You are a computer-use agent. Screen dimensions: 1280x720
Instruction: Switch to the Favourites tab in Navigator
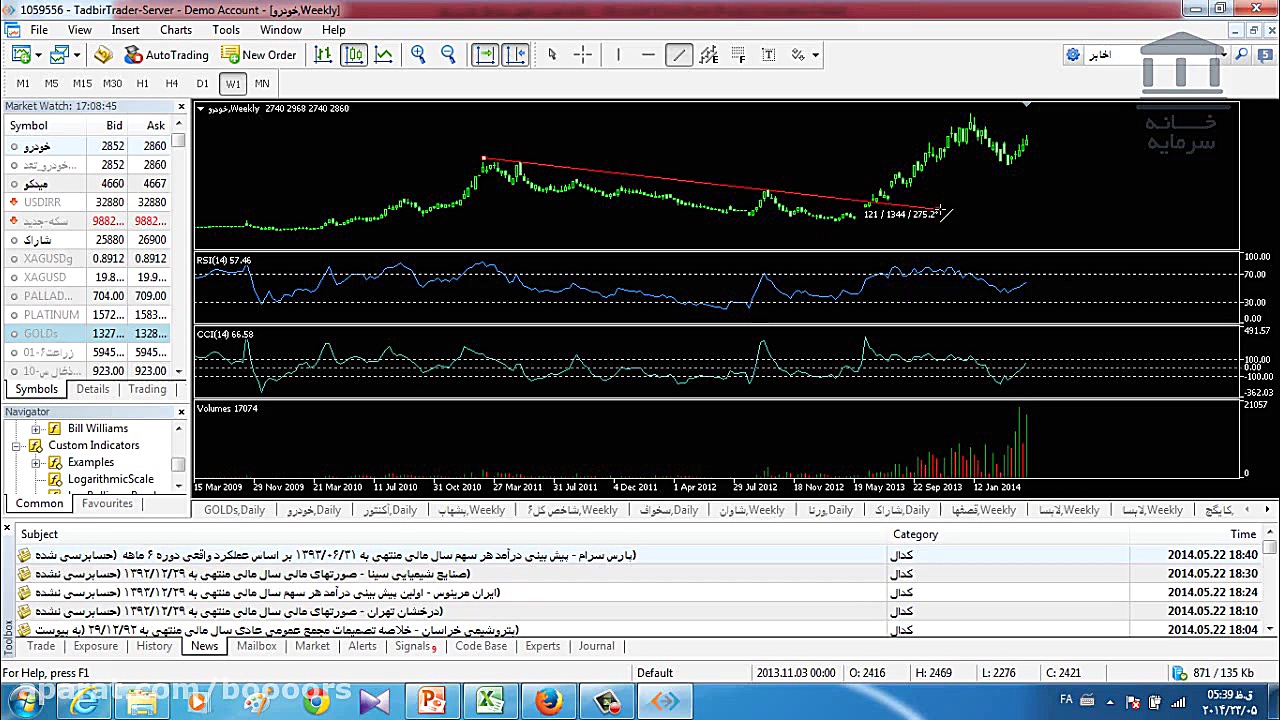107,504
